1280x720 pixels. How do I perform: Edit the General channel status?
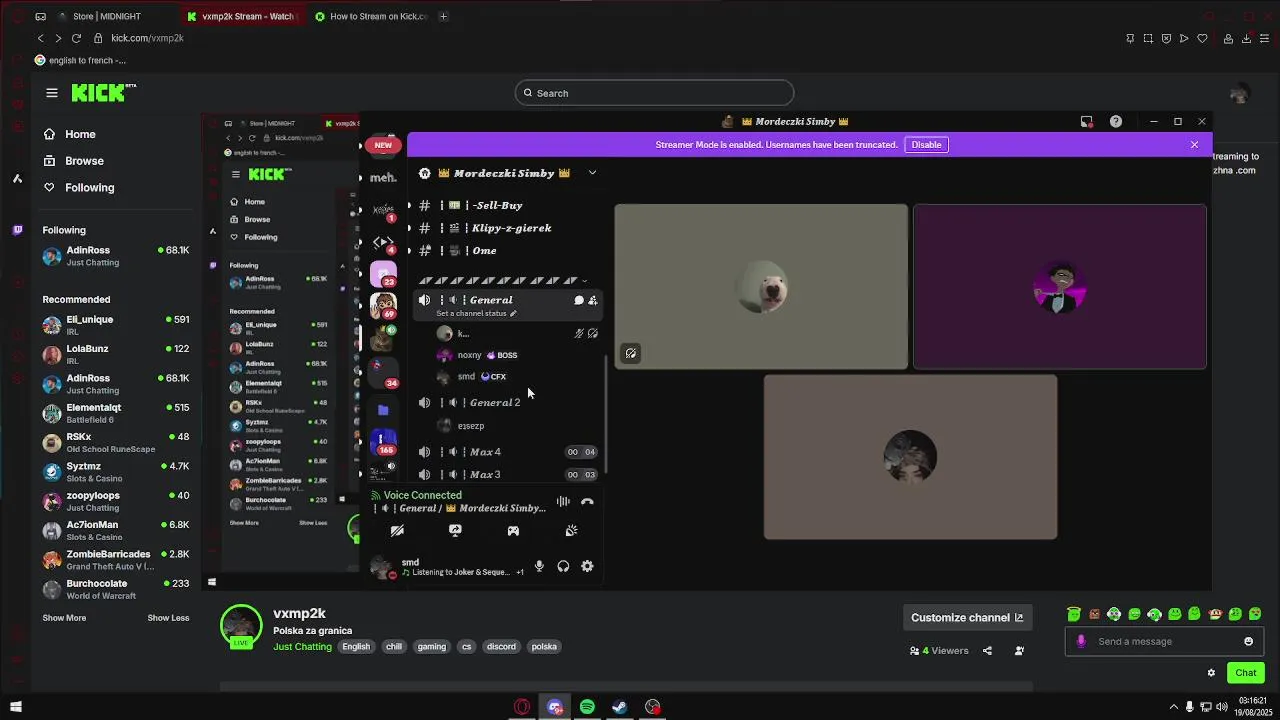[476, 313]
